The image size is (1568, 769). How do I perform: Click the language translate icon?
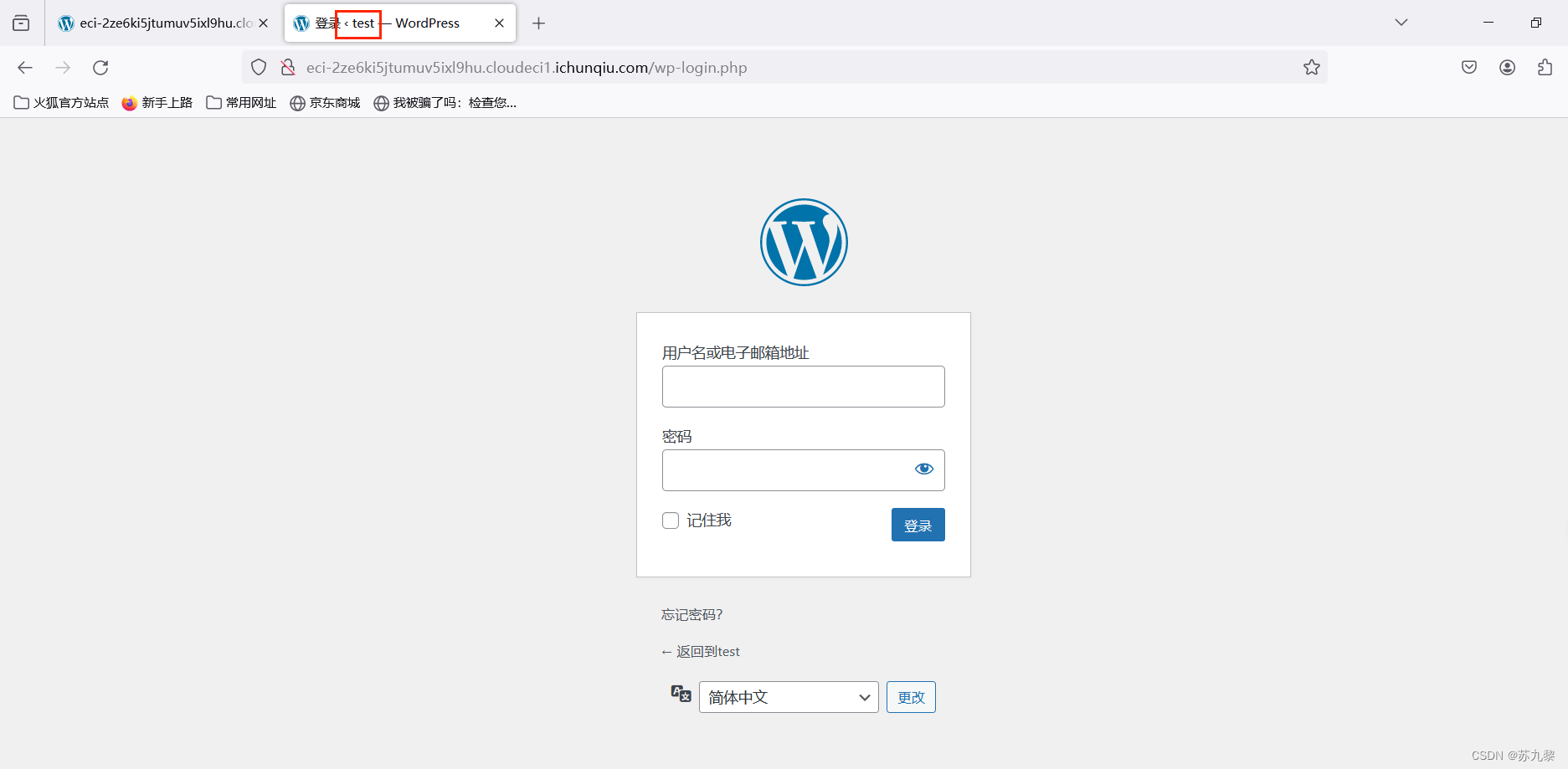pos(681,694)
